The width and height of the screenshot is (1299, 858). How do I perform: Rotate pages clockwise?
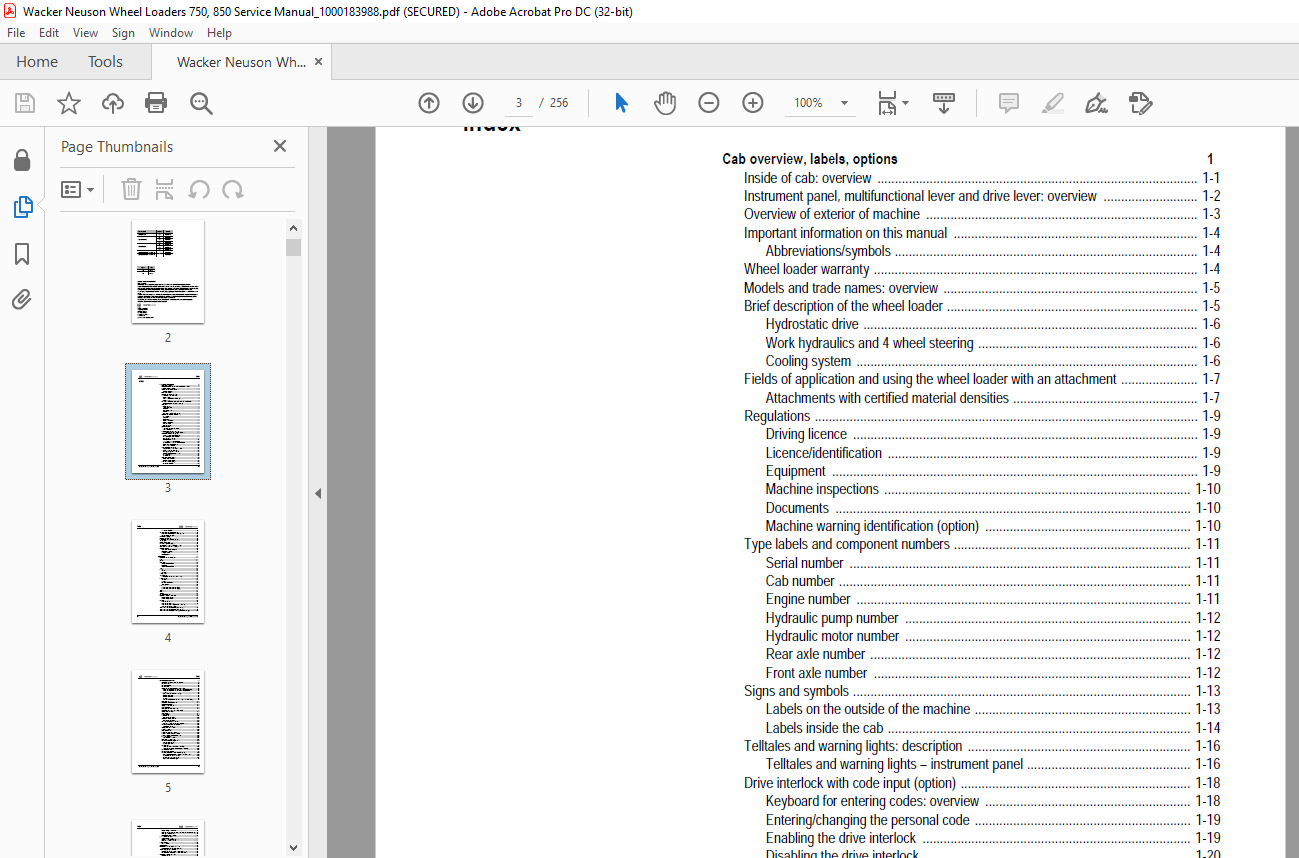(233, 189)
